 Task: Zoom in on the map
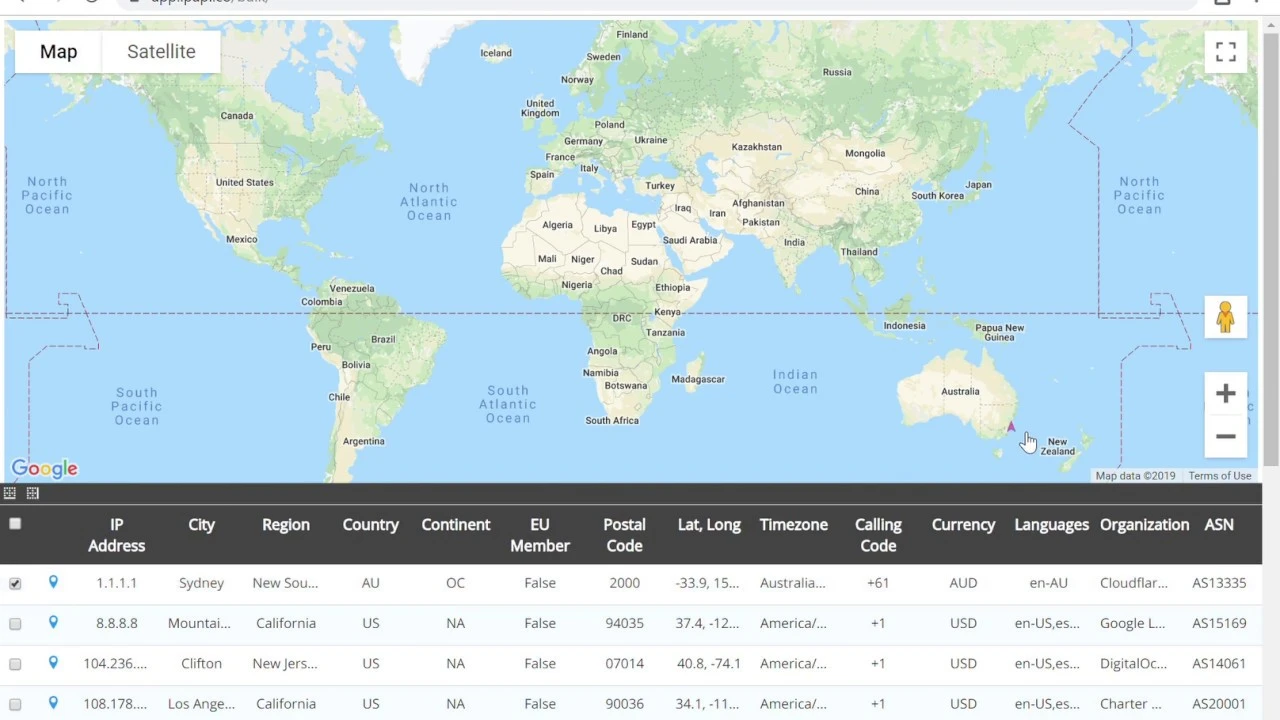coord(1225,394)
